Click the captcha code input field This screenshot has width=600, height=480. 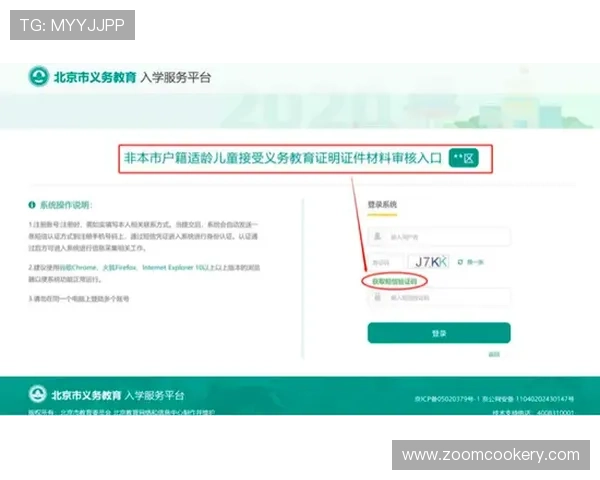click(x=386, y=262)
